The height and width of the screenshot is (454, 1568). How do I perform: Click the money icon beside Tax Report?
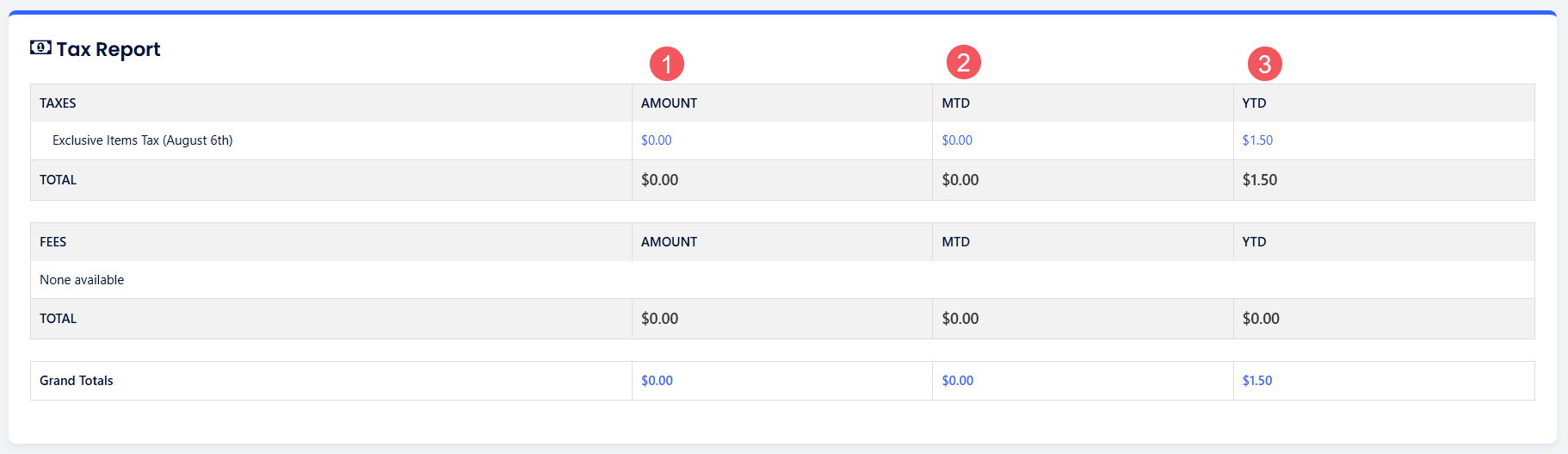tap(40, 47)
